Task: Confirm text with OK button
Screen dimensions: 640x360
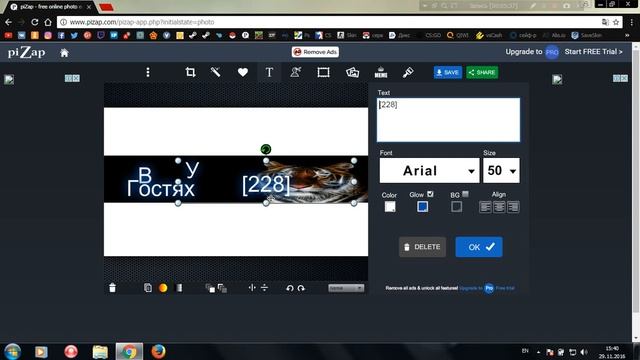Action: coord(479,247)
